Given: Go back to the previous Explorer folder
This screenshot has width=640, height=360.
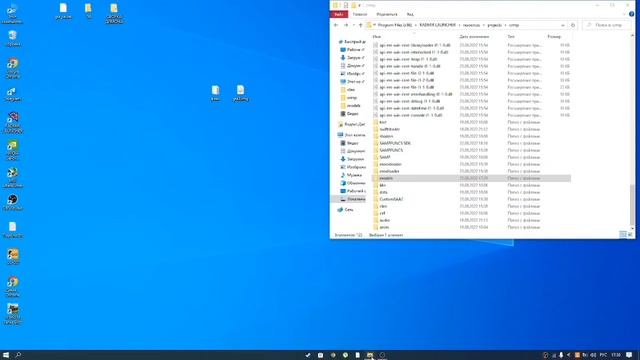Looking at the screenshot, I should coord(336,25).
